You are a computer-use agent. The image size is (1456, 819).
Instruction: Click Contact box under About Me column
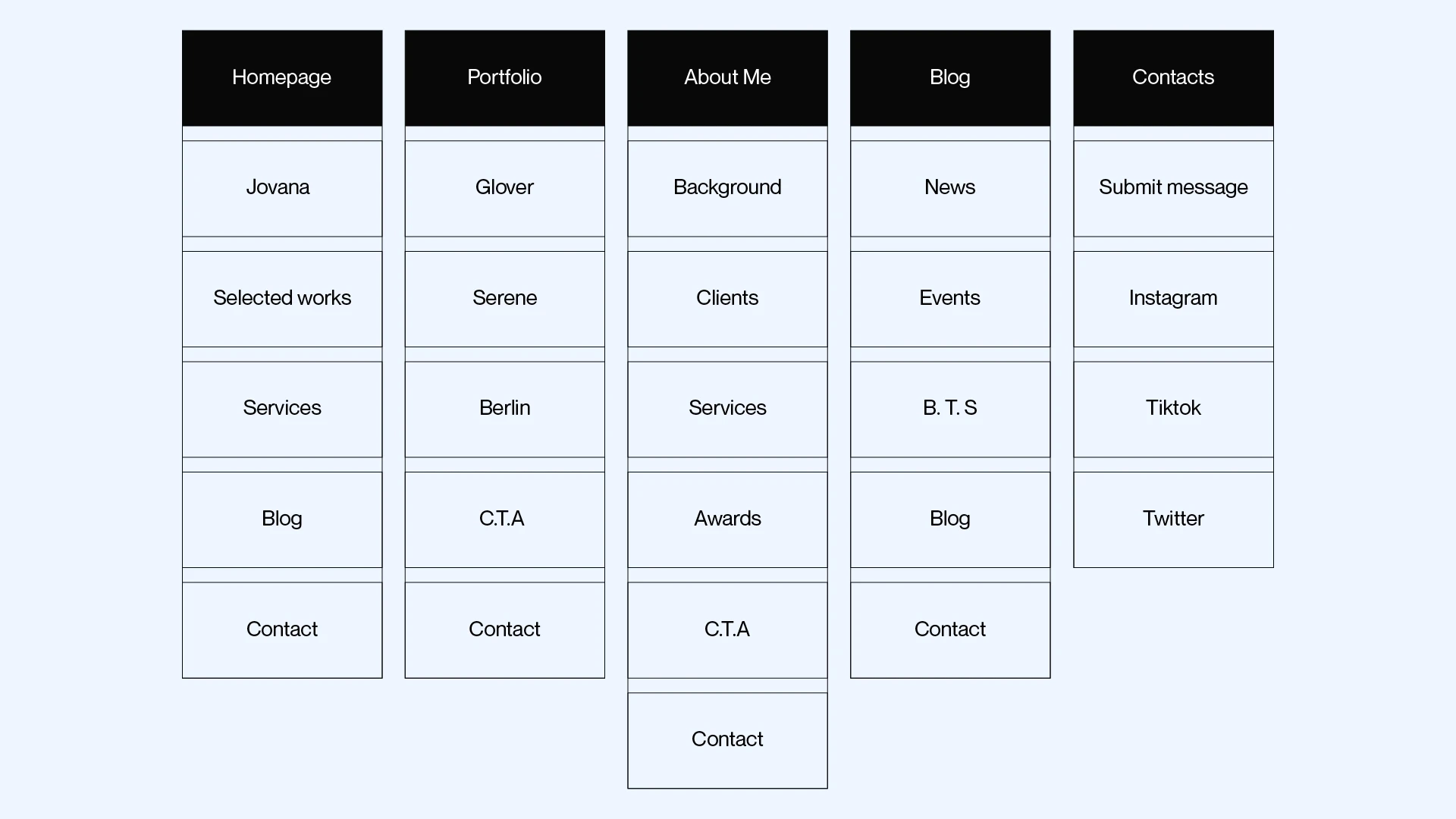[727, 740]
